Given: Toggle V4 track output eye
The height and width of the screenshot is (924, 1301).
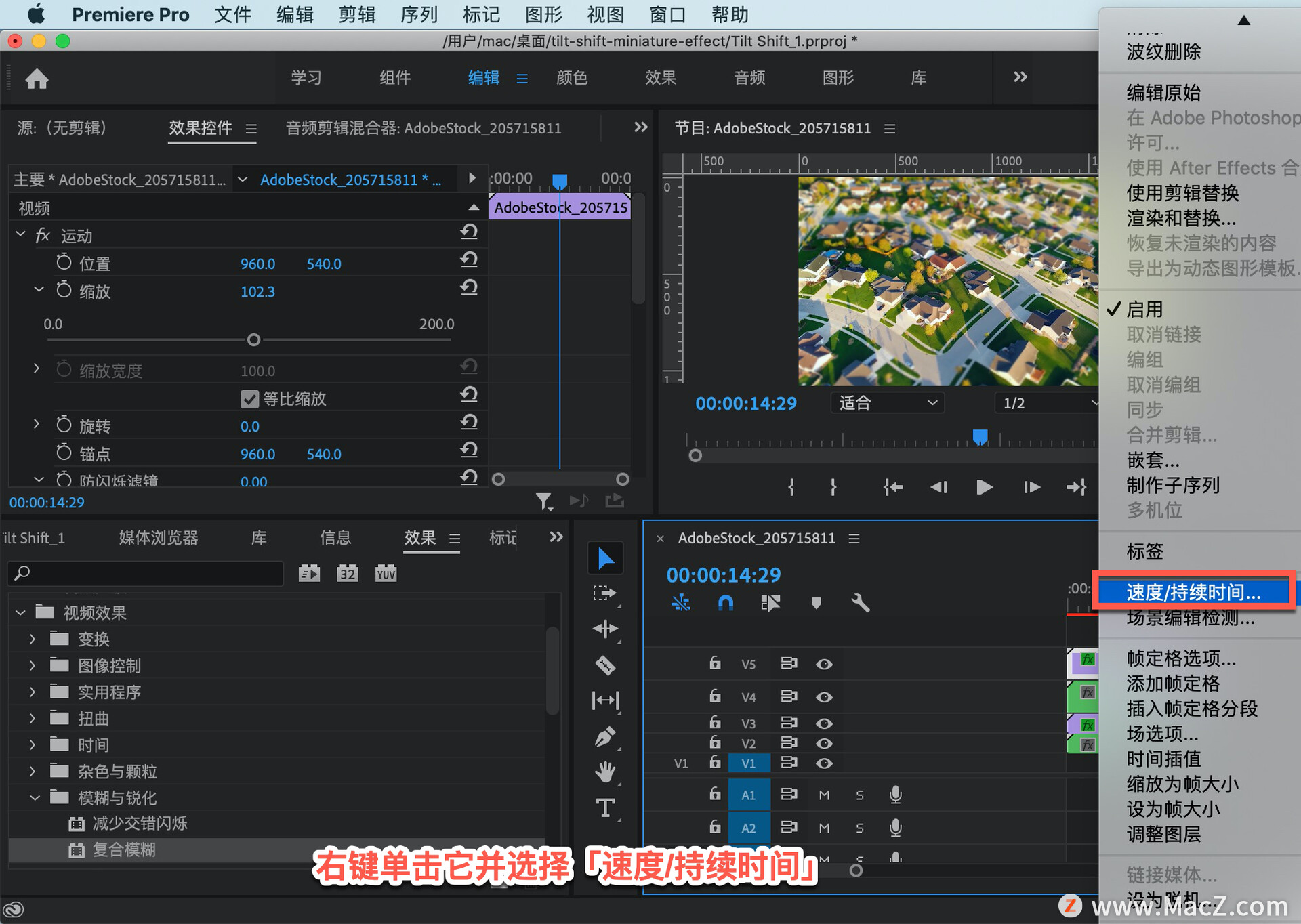Looking at the screenshot, I should [x=824, y=697].
